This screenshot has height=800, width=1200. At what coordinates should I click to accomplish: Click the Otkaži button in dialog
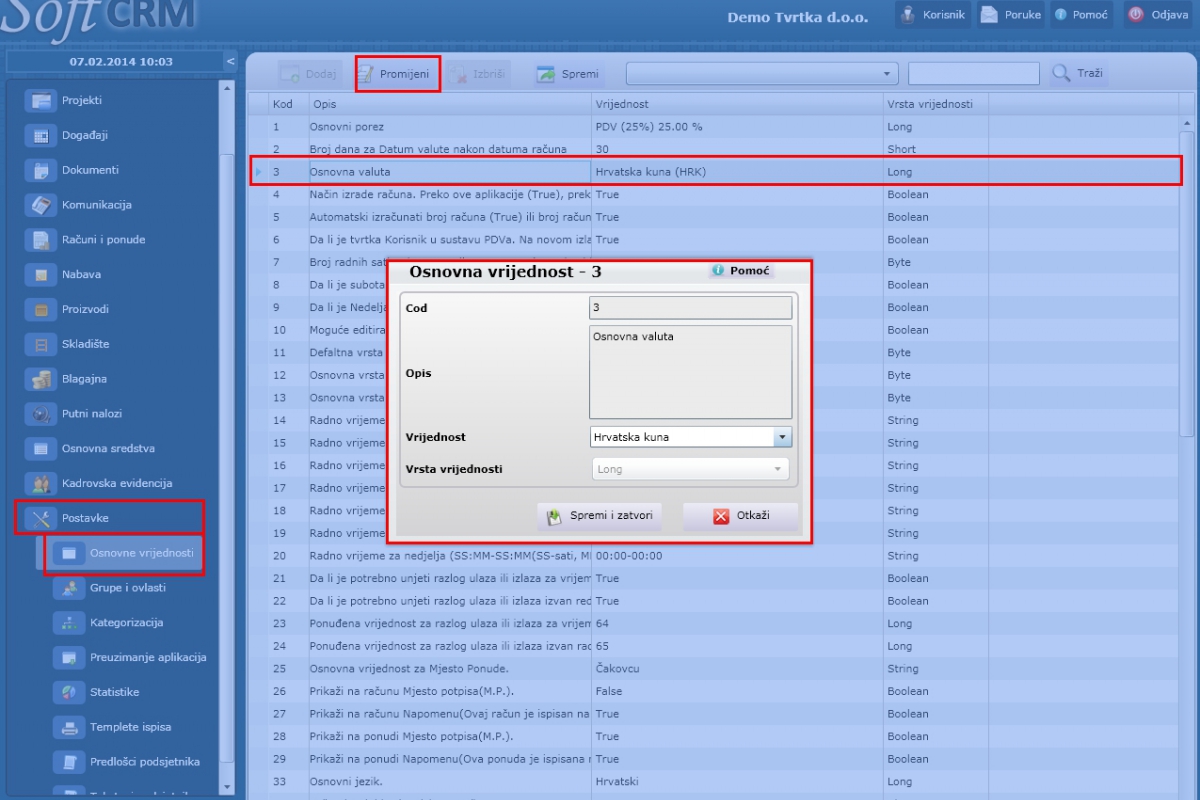(x=741, y=517)
